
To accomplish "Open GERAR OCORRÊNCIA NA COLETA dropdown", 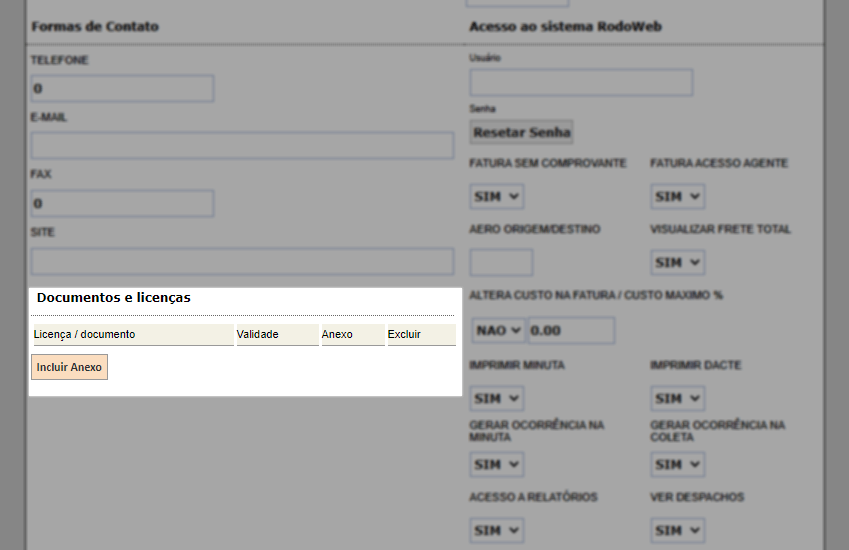I will [x=677, y=464].
